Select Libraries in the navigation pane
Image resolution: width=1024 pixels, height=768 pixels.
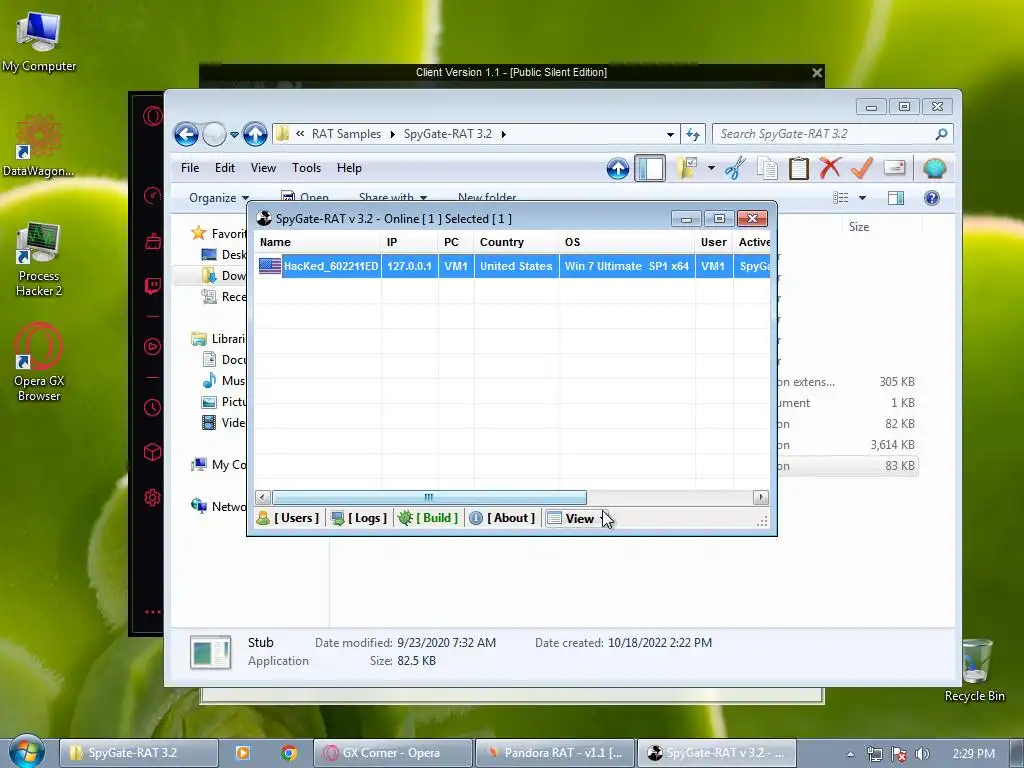pos(218,338)
